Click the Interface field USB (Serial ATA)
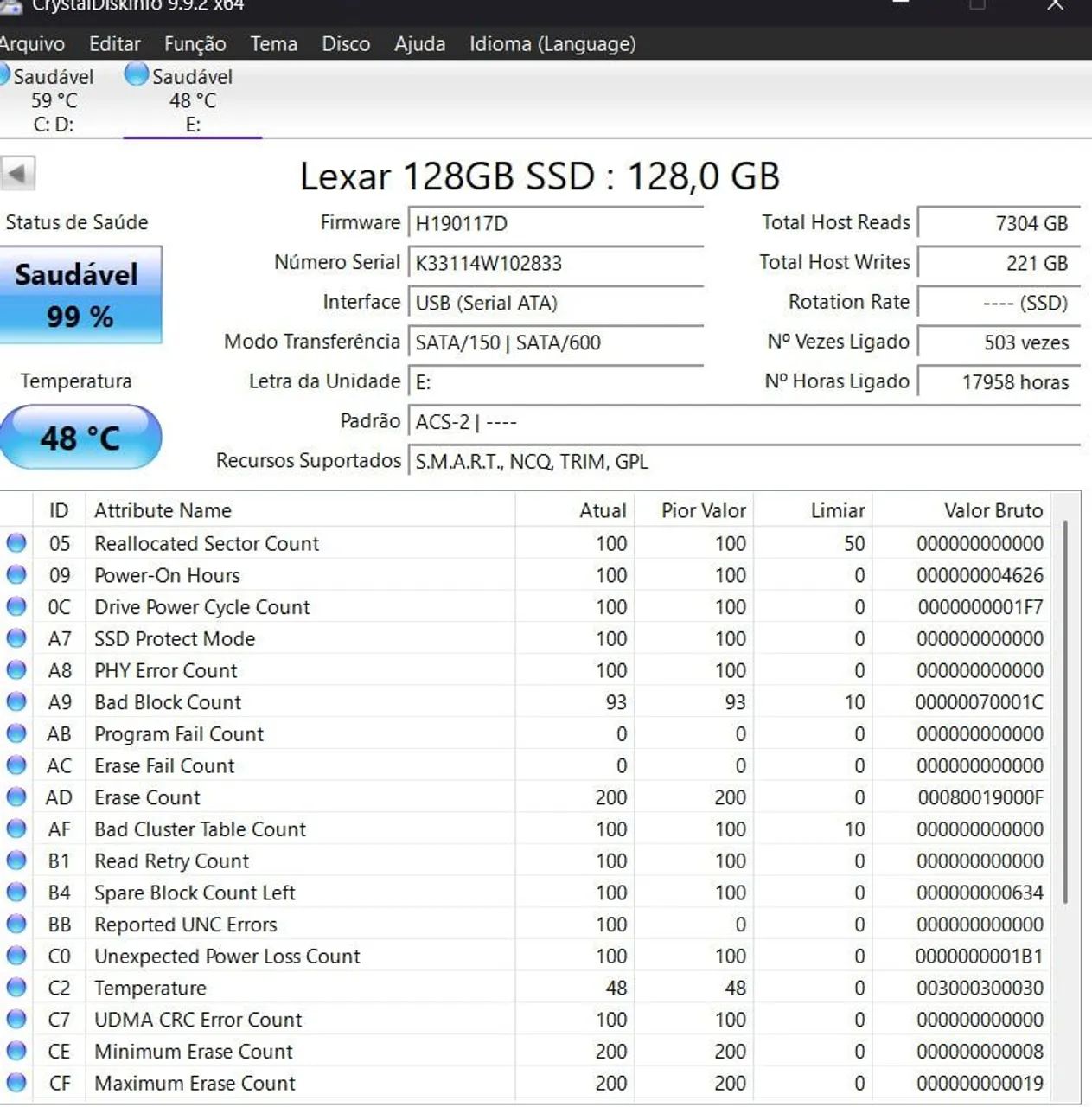1092x1107 pixels. click(555, 303)
